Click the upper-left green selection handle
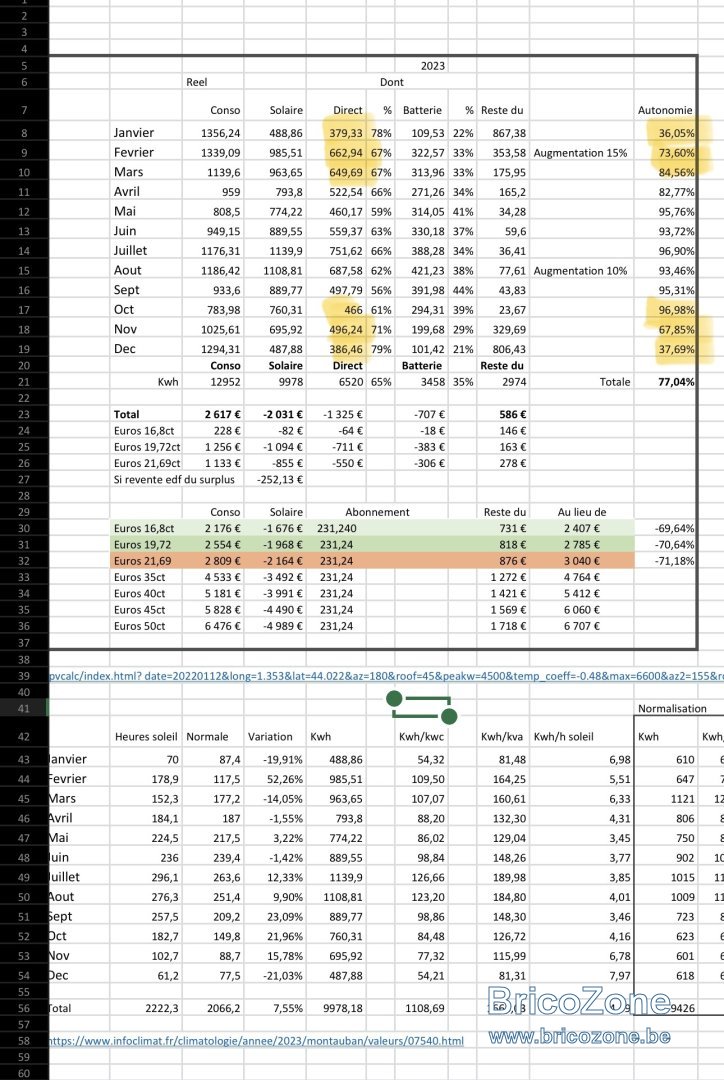This screenshot has height=1080, width=724. (x=394, y=698)
